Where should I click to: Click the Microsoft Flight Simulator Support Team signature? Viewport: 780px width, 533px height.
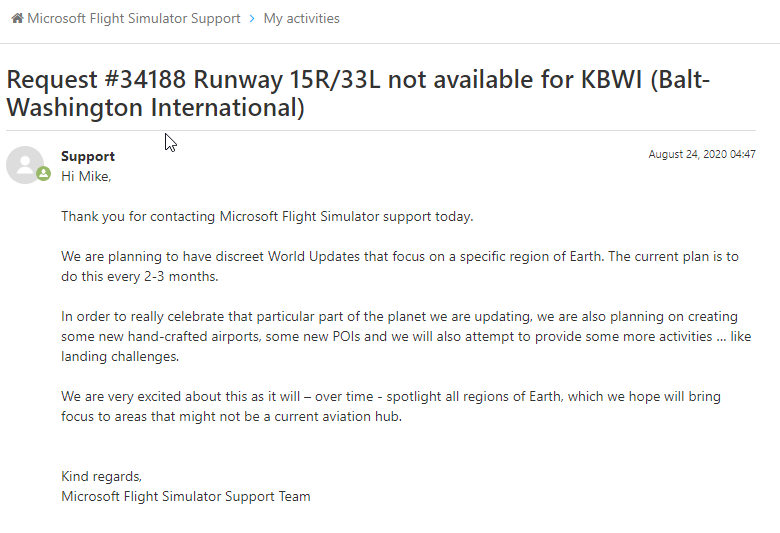click(x=186, y=497)
